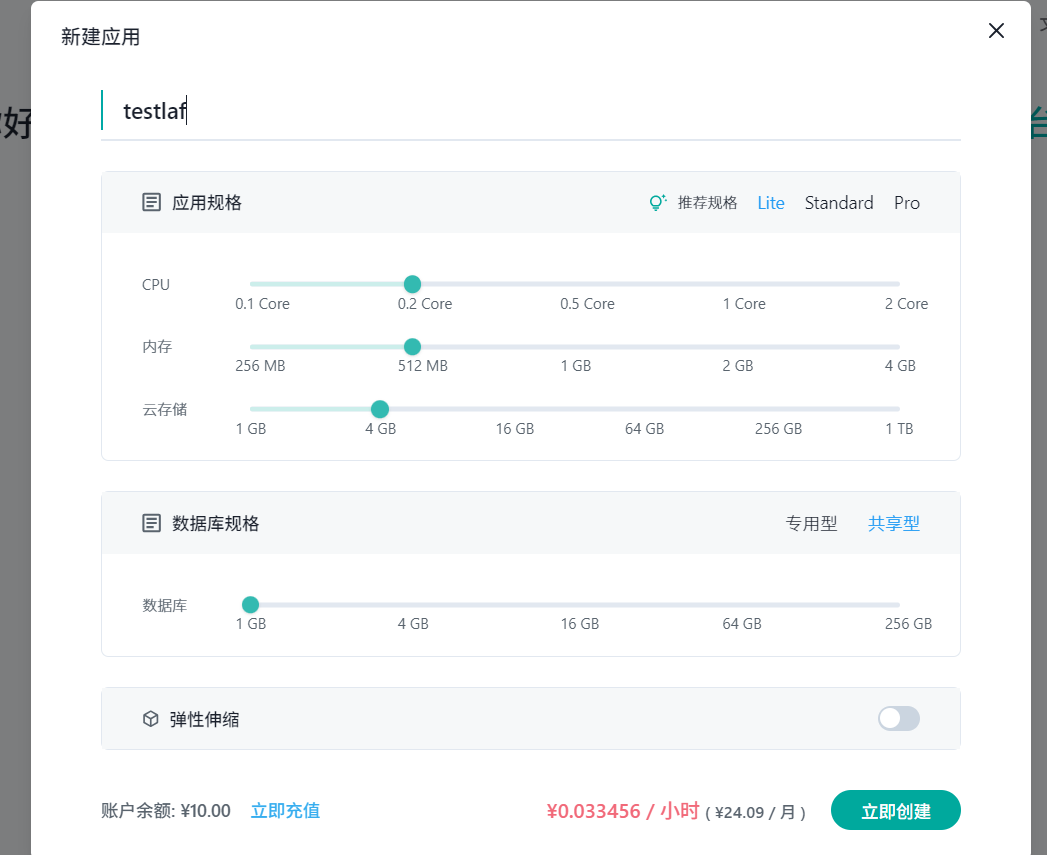Set 数据库 to 4 GB
Image resolution: width=1047 pixels, height=855 pixels.
pos(413,624)
